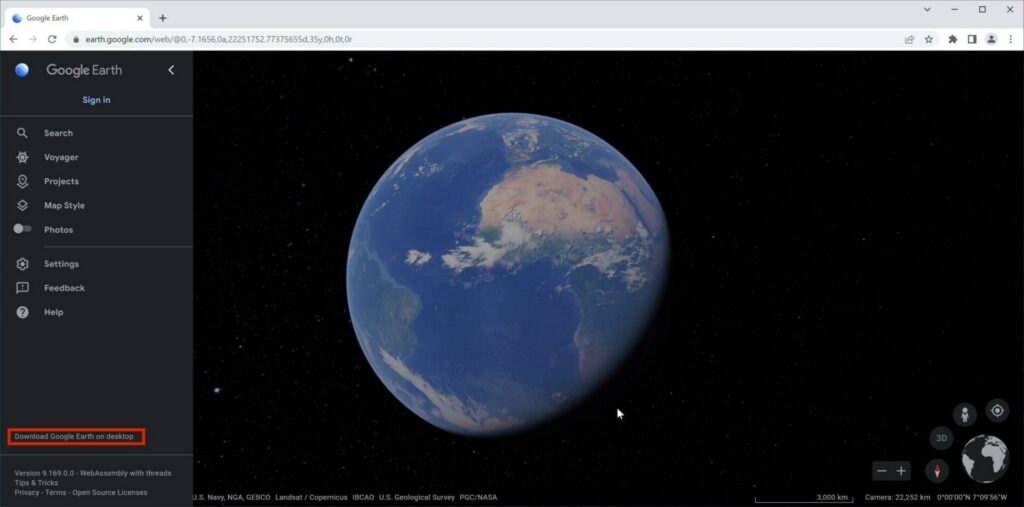Select the Google Earth browser tab
Screen dimensions: 1024x507
pos(77,18)
